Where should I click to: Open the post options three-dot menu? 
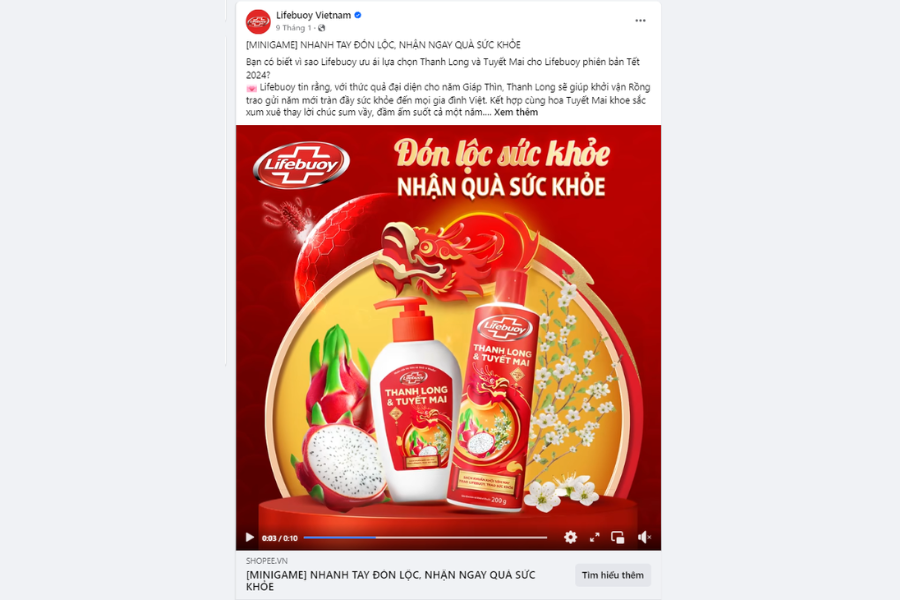[640, 21]
